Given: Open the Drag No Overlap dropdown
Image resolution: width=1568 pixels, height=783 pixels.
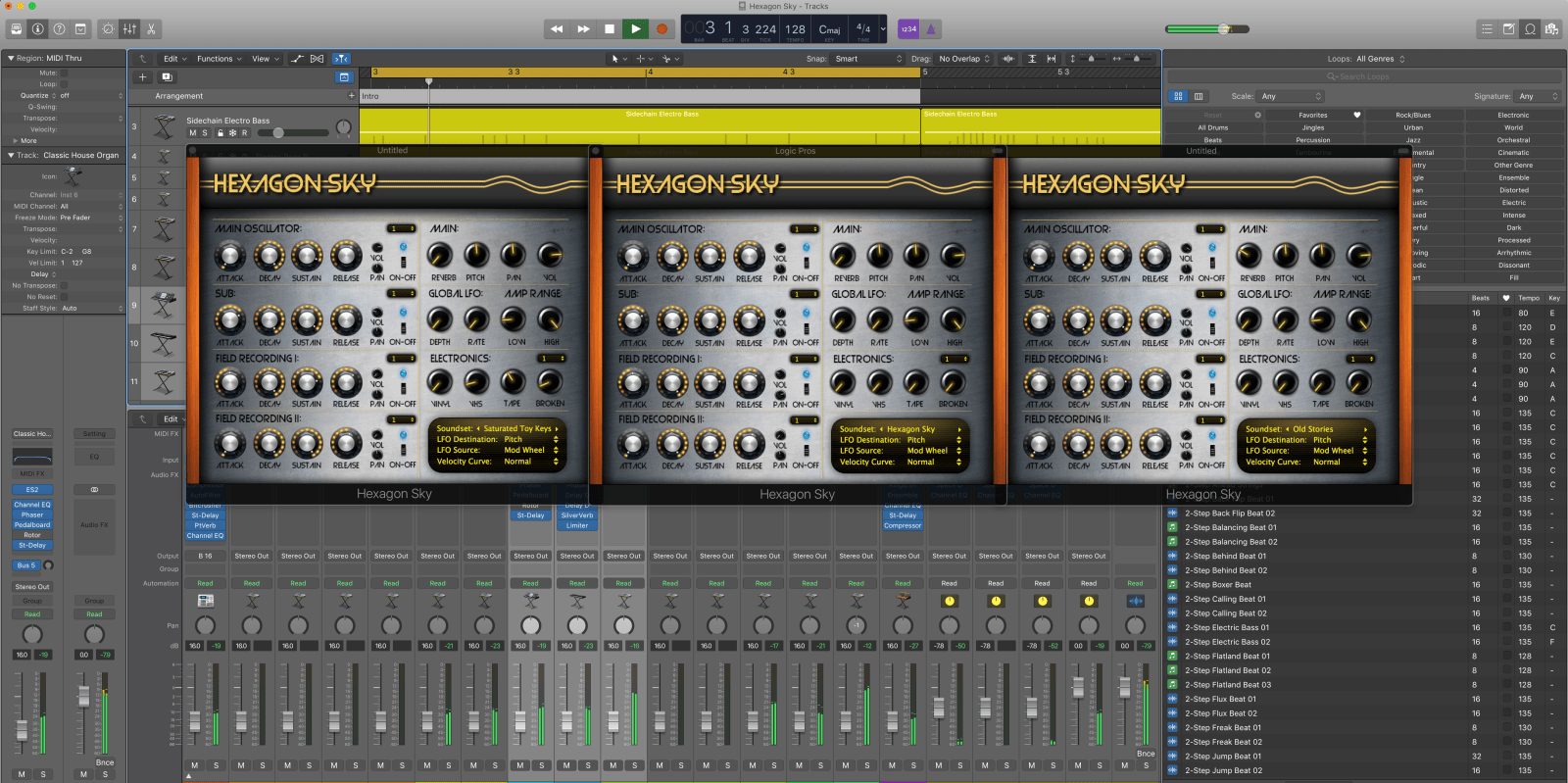Looking at the screenshot, I should pos(964,59).
